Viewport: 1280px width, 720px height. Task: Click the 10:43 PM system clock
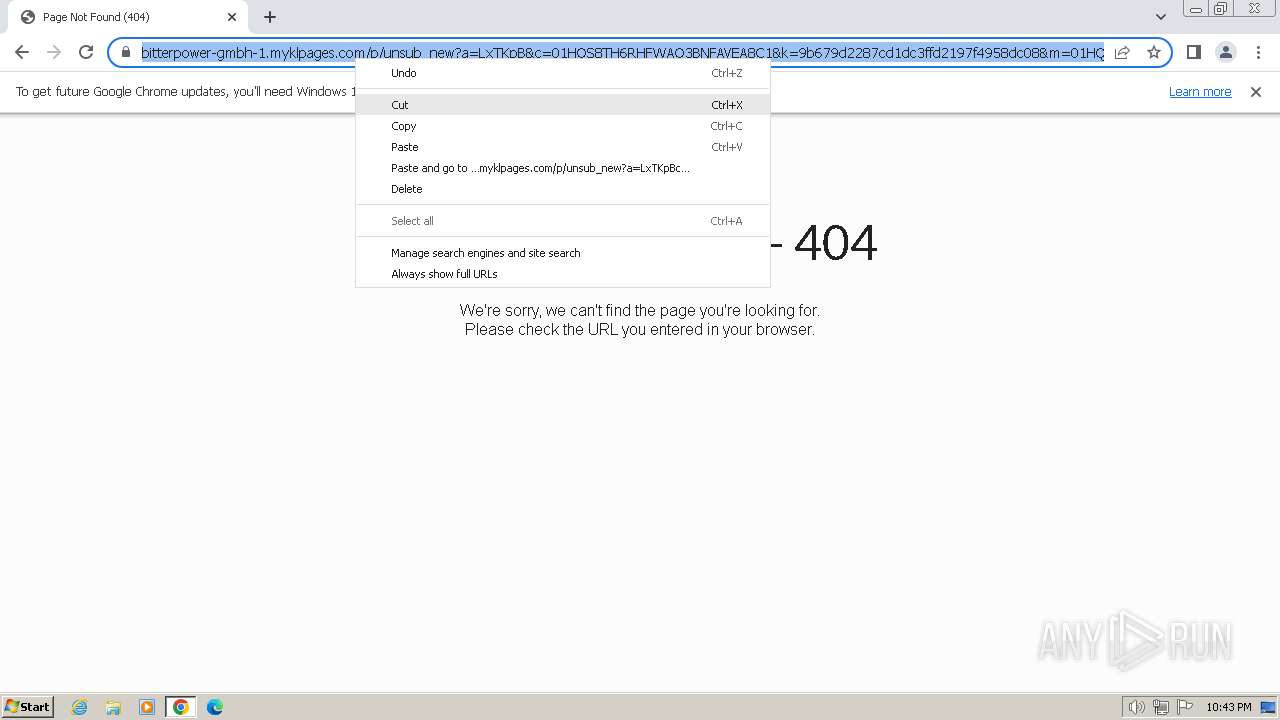[1229, 707]
